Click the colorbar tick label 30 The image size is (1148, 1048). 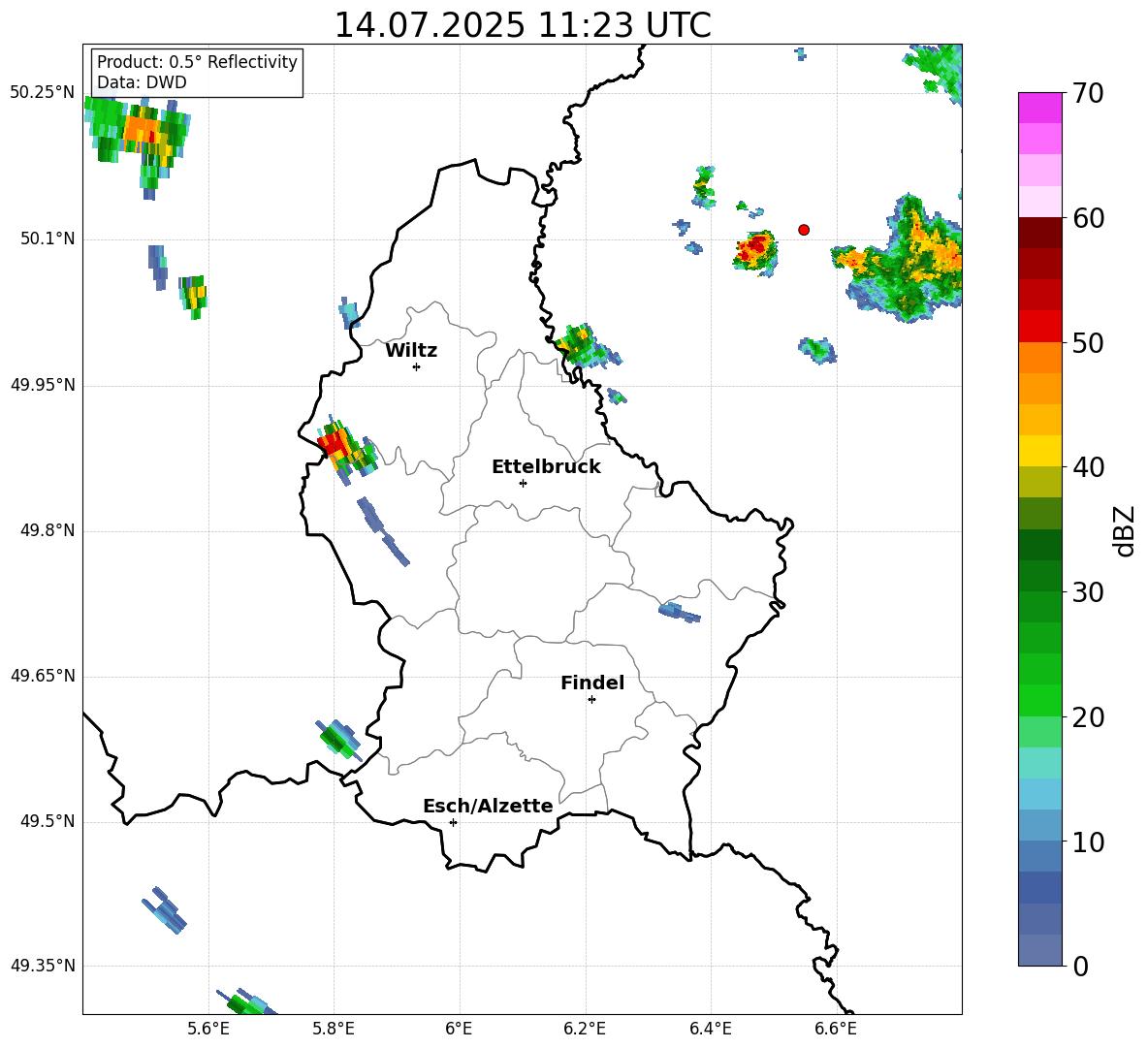(x=1088, y=592)
